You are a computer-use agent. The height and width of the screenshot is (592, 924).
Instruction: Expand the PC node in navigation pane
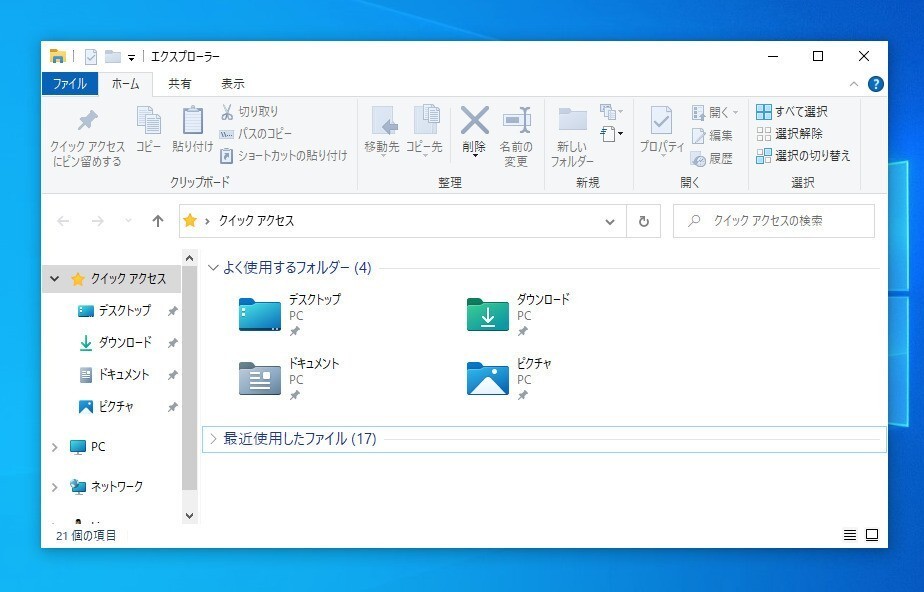coord(55,448)
